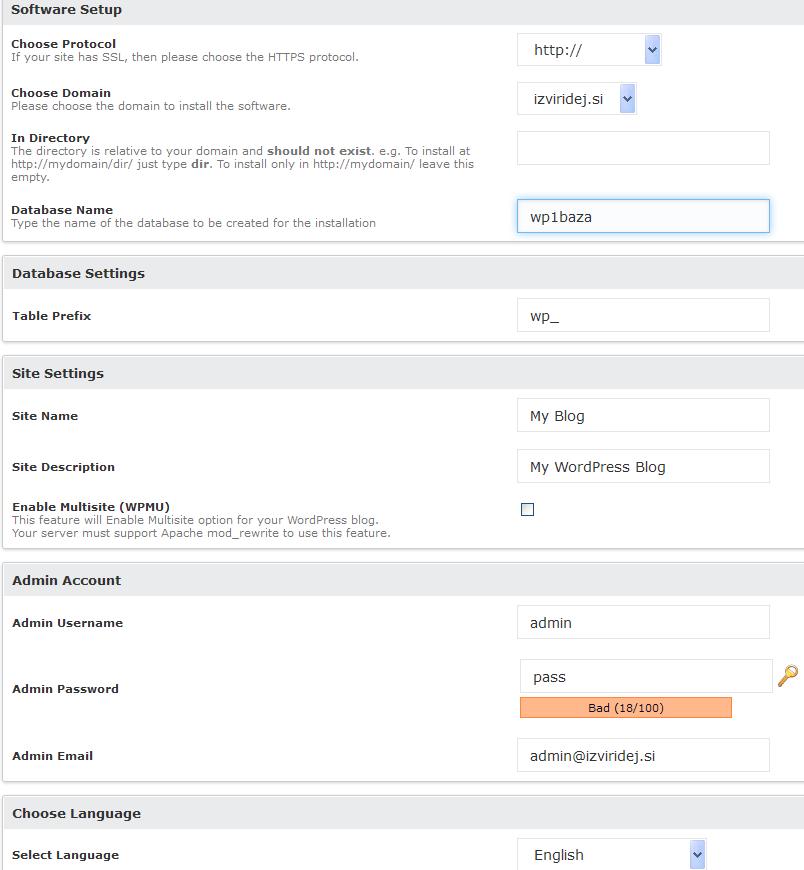Click the Software Setup section header
This screenshot has width=804, height=870.
(x=66, y=10)
